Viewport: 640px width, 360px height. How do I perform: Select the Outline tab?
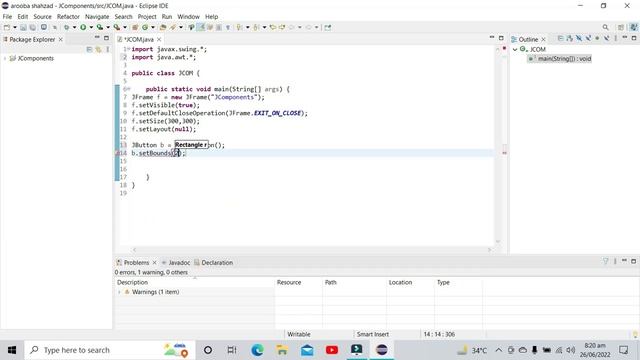528,40
